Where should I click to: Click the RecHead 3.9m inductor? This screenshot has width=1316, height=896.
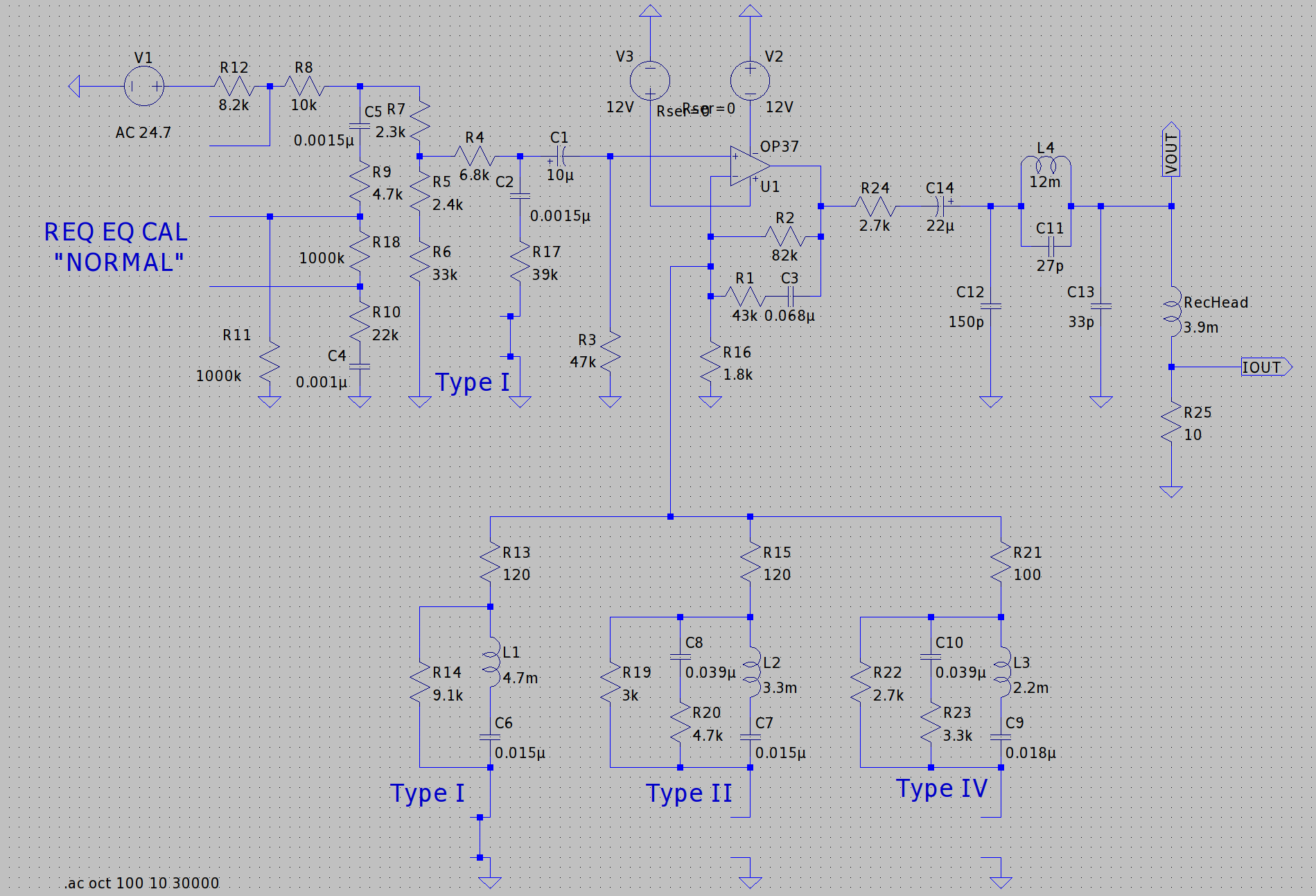1172,312
